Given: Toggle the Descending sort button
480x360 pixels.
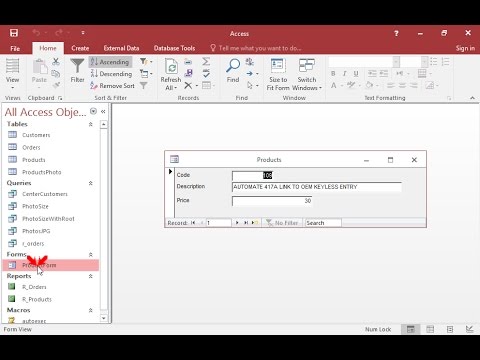Looking at the screenshot, I should 112,74.
